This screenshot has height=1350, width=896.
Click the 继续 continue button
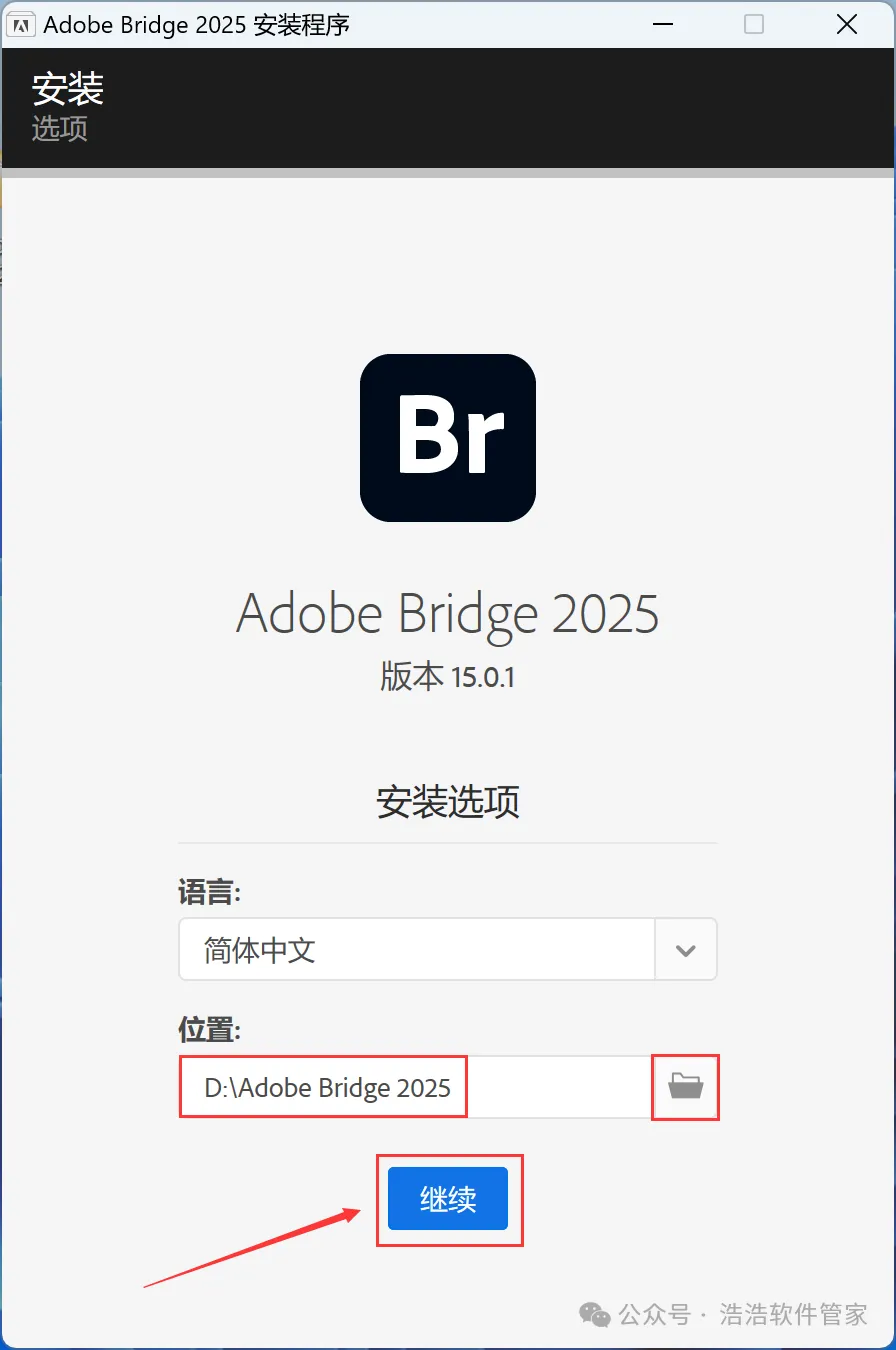pos(448,1199)
